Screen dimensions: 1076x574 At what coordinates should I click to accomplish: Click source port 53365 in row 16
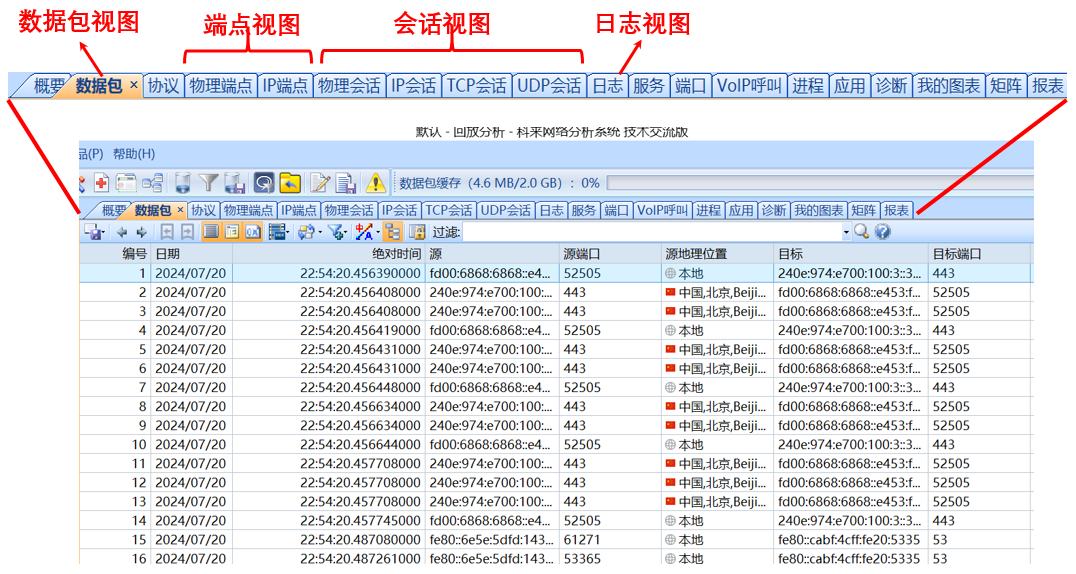(582, 558)
